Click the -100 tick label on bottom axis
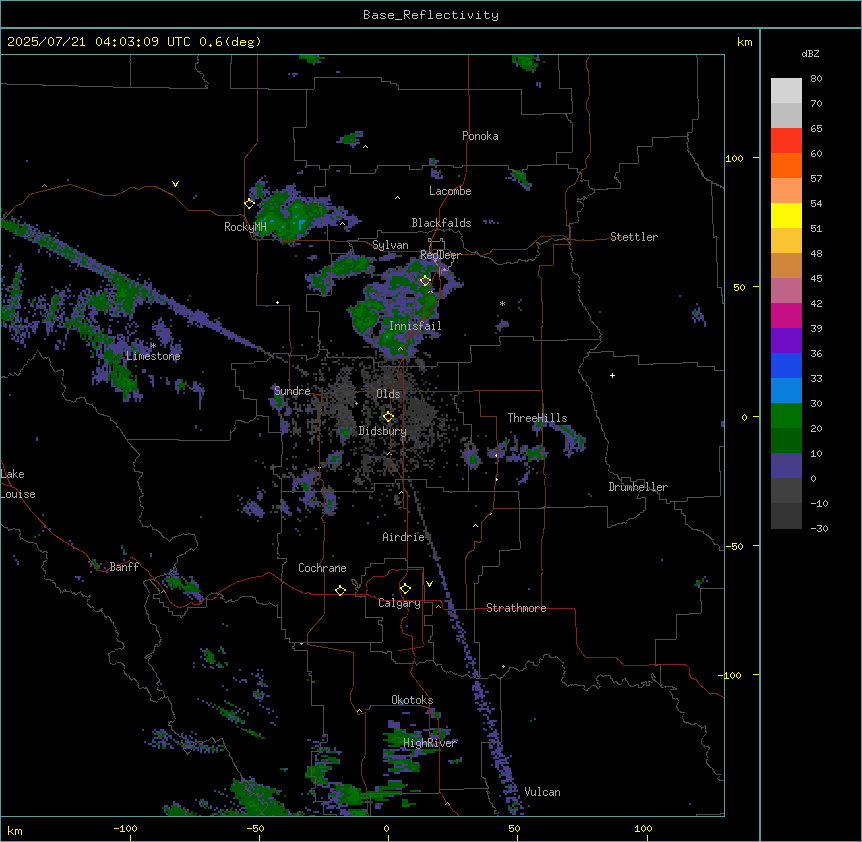Viewport: 862px width, 842px height. point(125,828)
